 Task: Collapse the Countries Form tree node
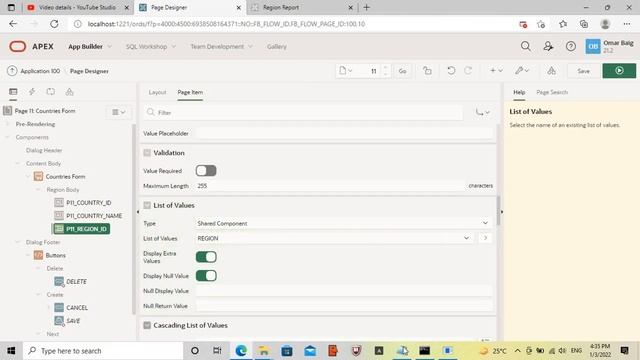coord(28,177)
